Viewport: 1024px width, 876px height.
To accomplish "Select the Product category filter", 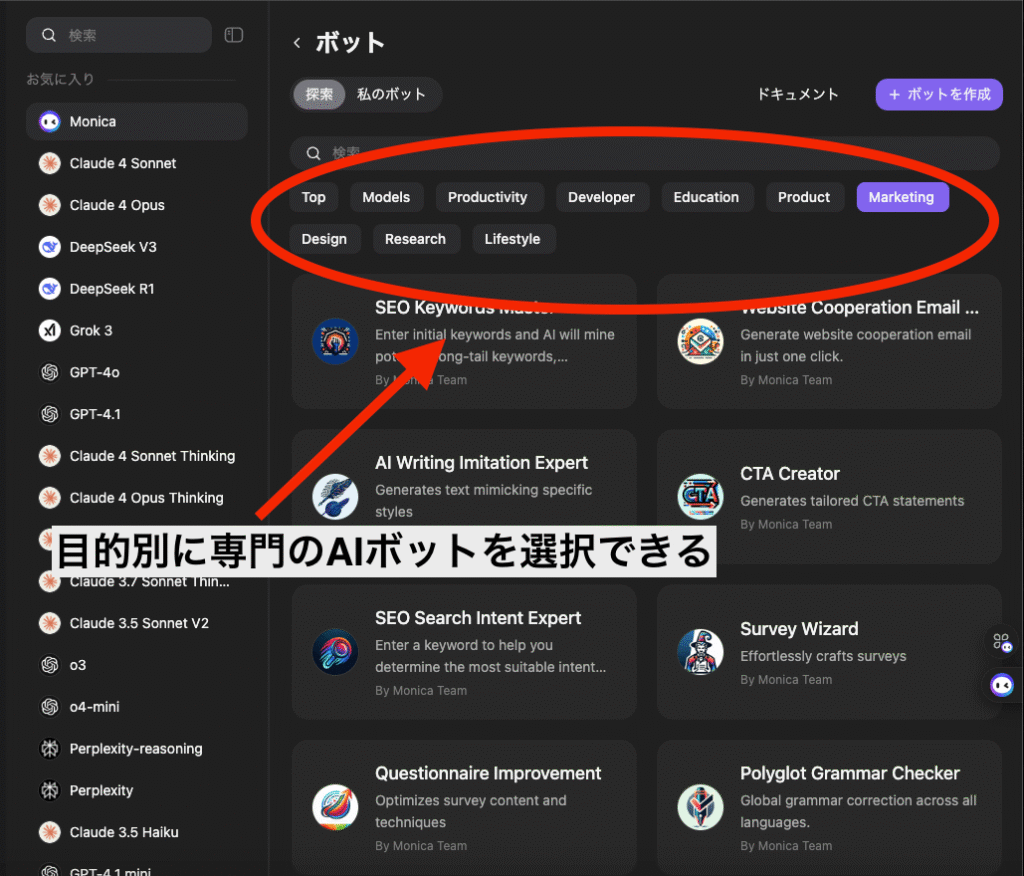I will pyautogui.click(x=804, y=197).
